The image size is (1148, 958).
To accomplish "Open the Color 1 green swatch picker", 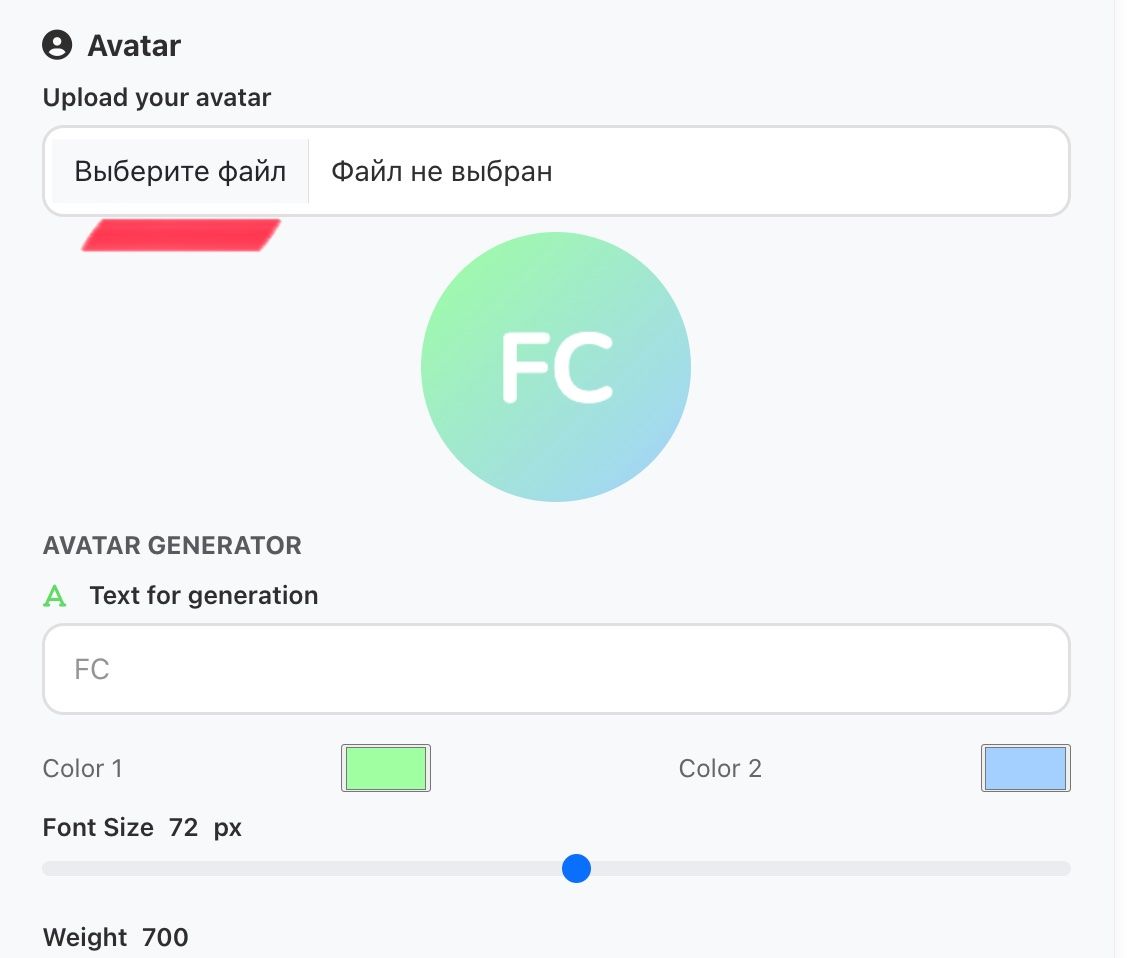I will coord(385,767).
